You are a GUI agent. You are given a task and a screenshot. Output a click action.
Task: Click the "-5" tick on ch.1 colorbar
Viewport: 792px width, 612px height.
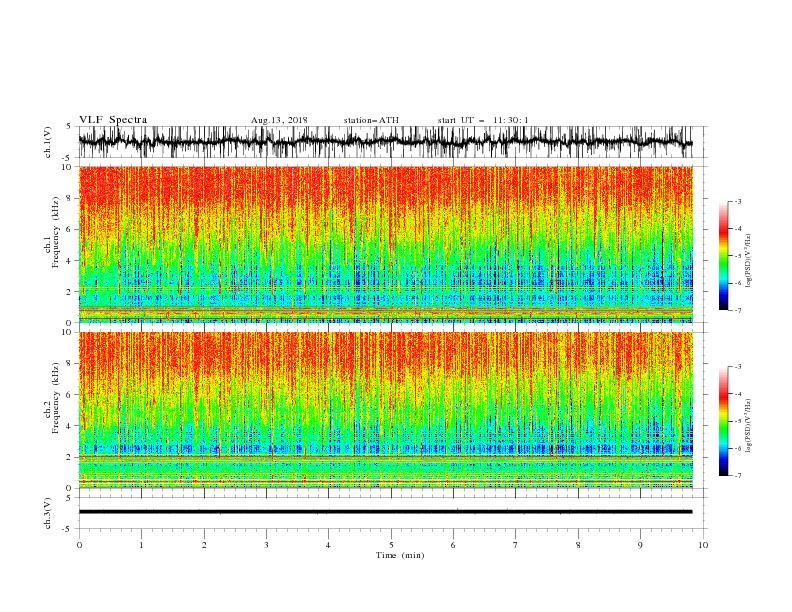pyautogui.click(x=737, y=256)
